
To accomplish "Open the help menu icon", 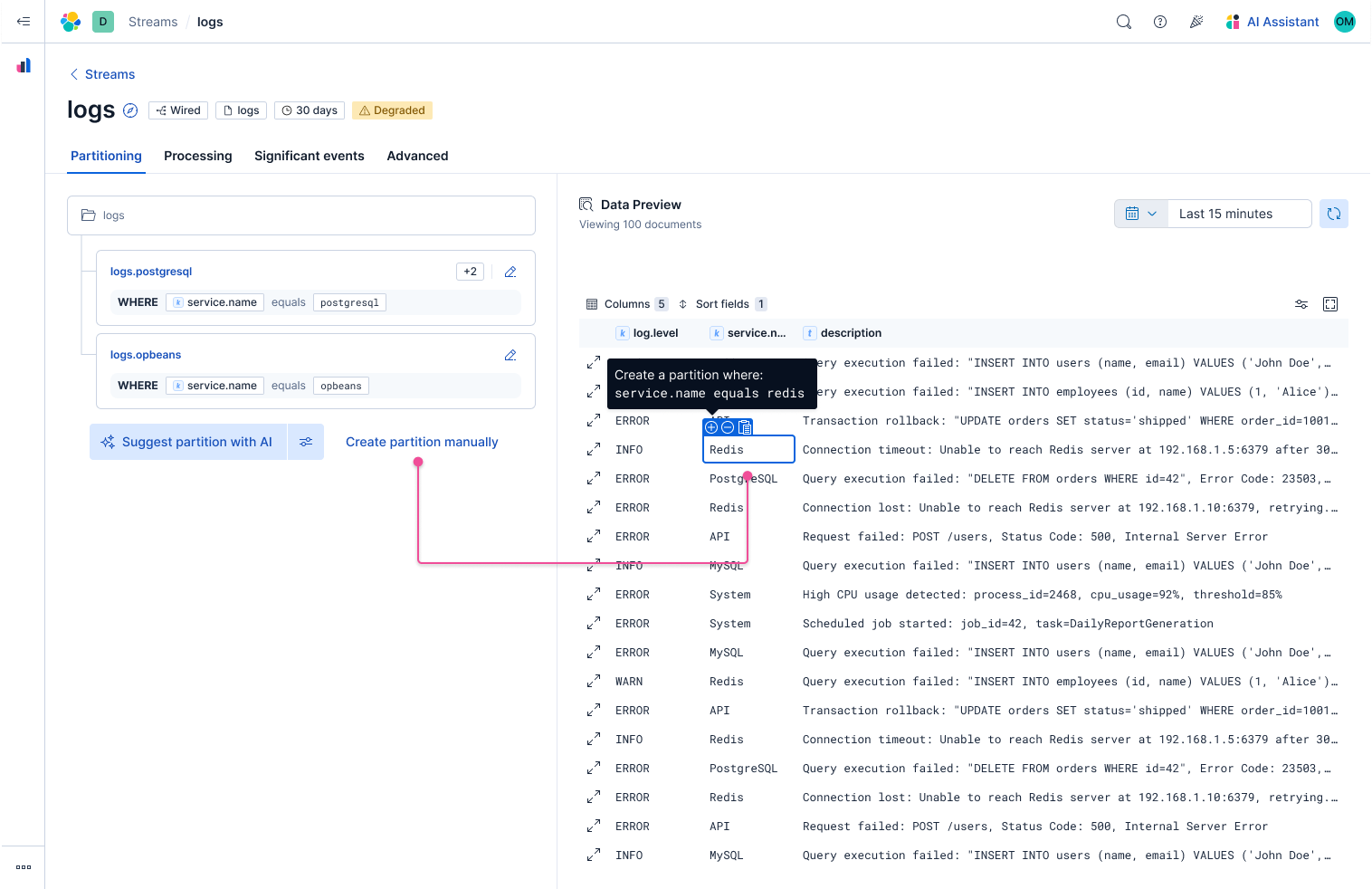I will [x=1160, y=22].
